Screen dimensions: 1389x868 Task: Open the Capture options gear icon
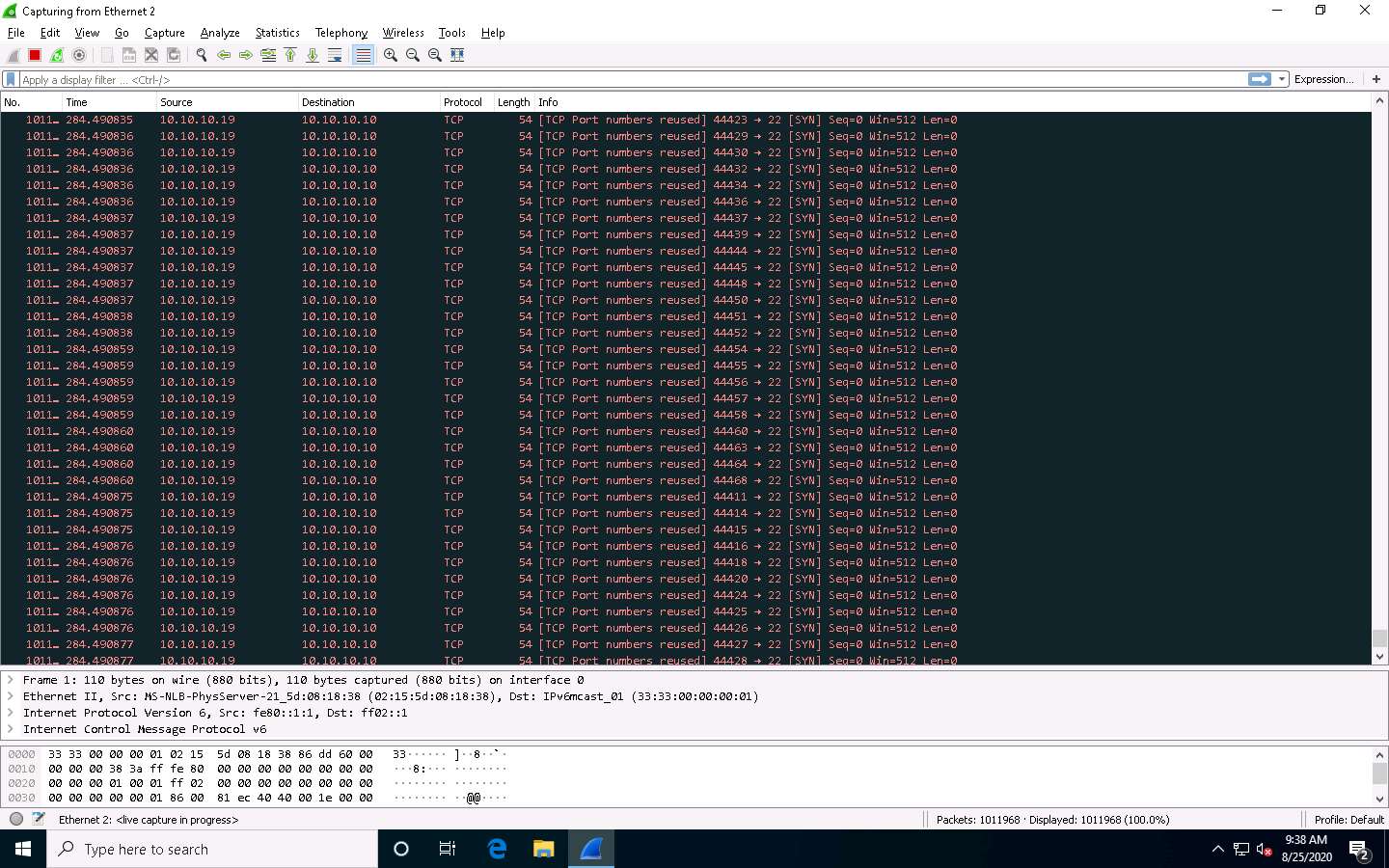[79, 55]
